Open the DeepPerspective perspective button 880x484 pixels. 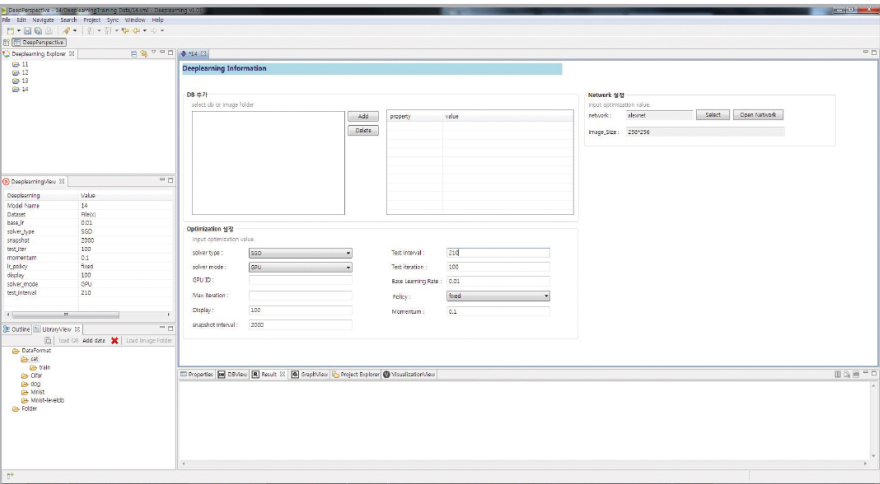[x=40, y=42]
